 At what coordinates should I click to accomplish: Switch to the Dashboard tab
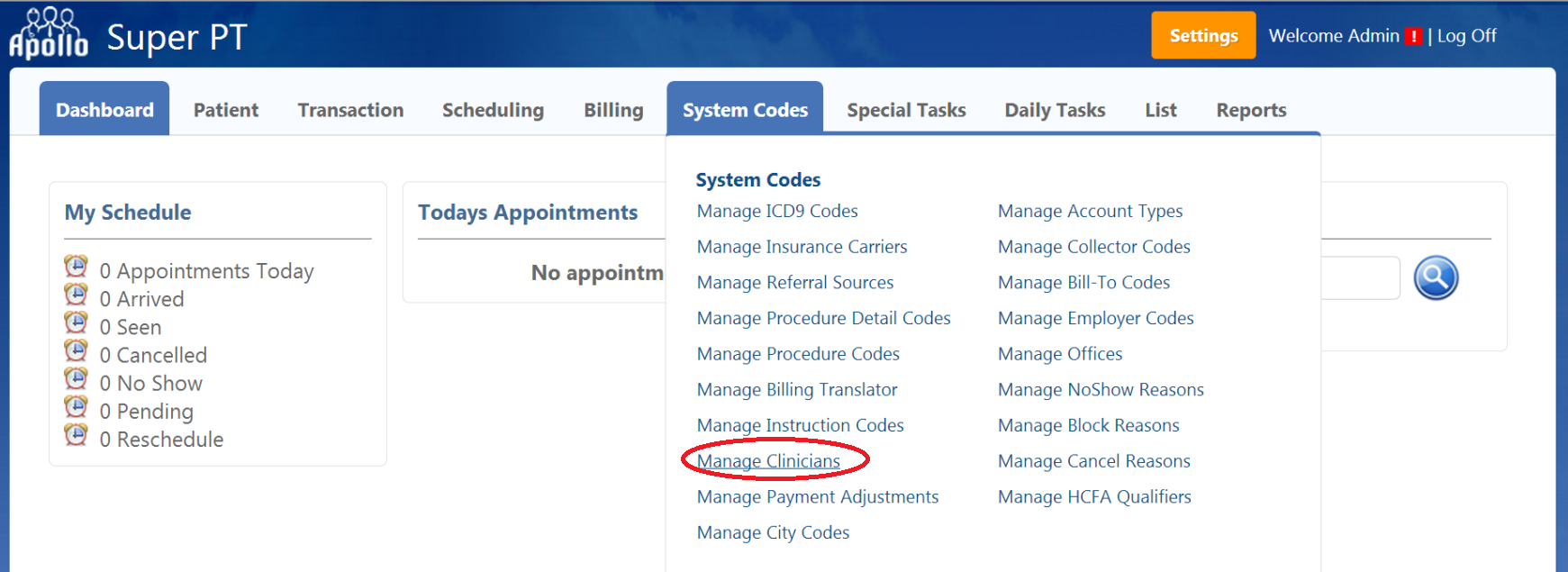104,110
